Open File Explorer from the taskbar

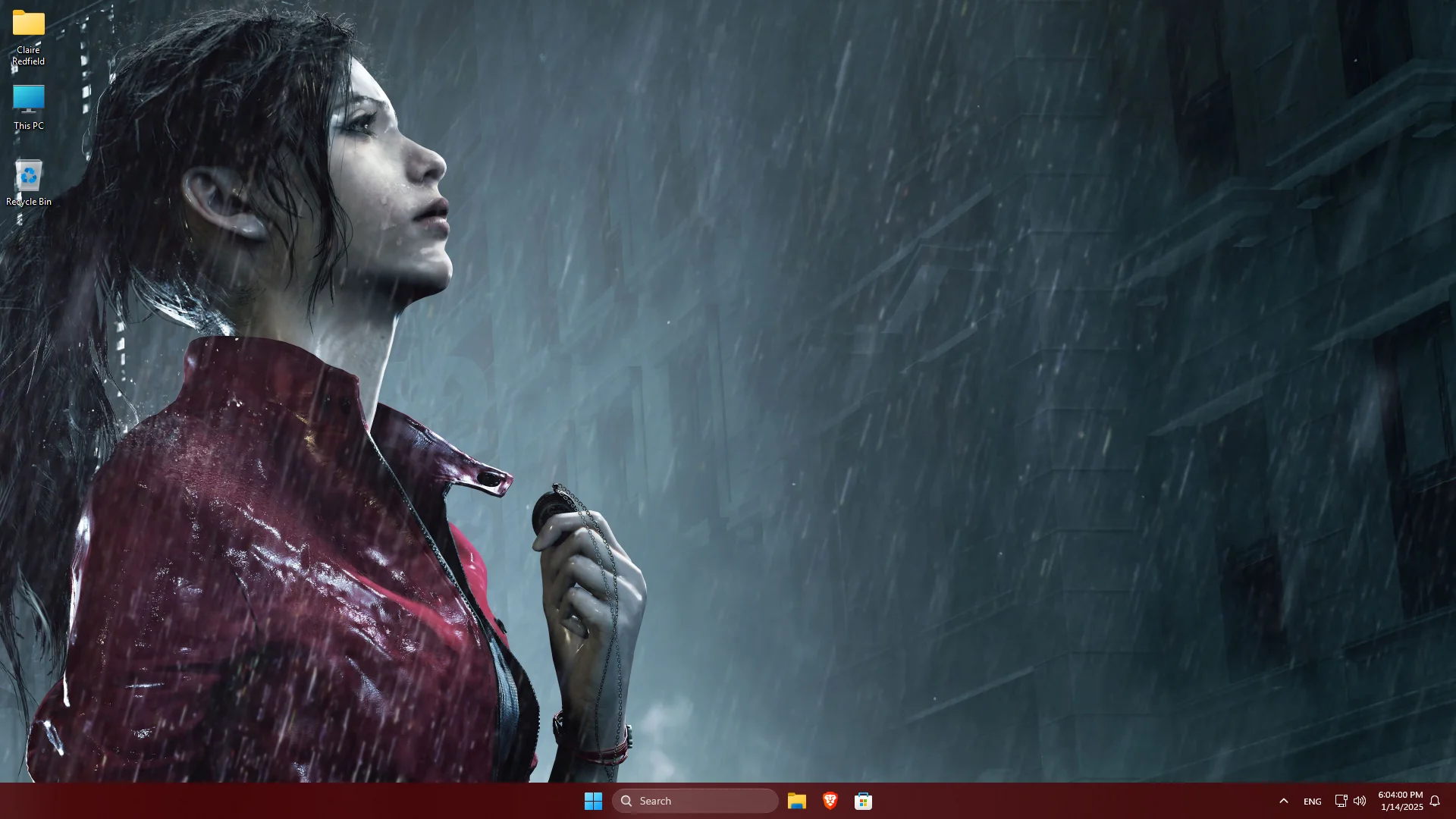coord(796,801)
